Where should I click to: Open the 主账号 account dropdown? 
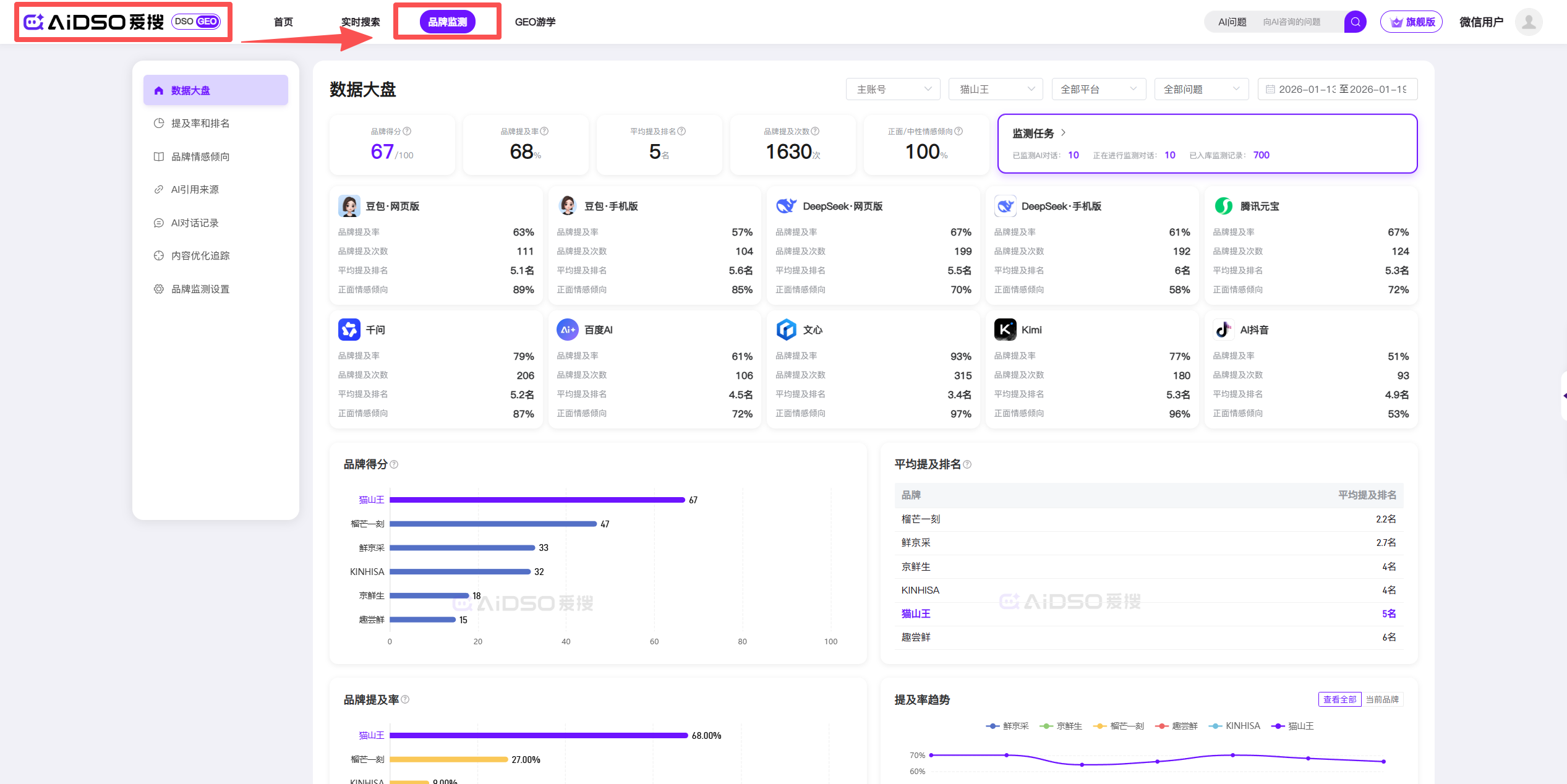pyautogui.click(x=892, y=89)
